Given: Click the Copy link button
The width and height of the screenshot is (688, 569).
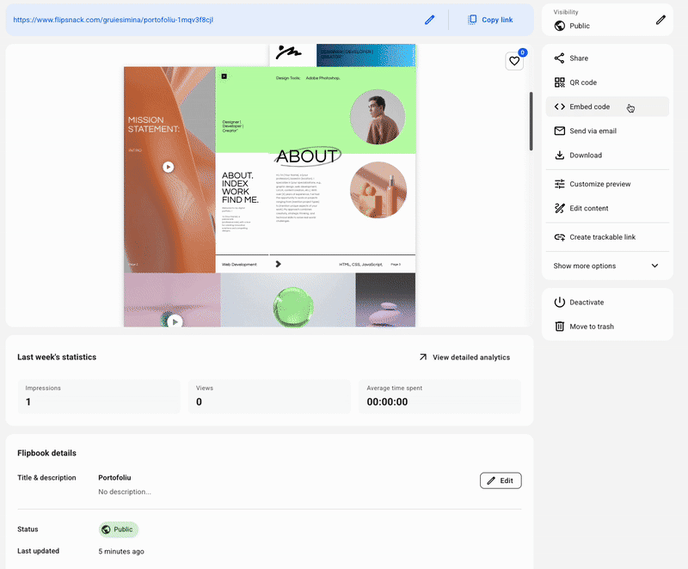Looking at the screenshot, I should coord(490,20).
